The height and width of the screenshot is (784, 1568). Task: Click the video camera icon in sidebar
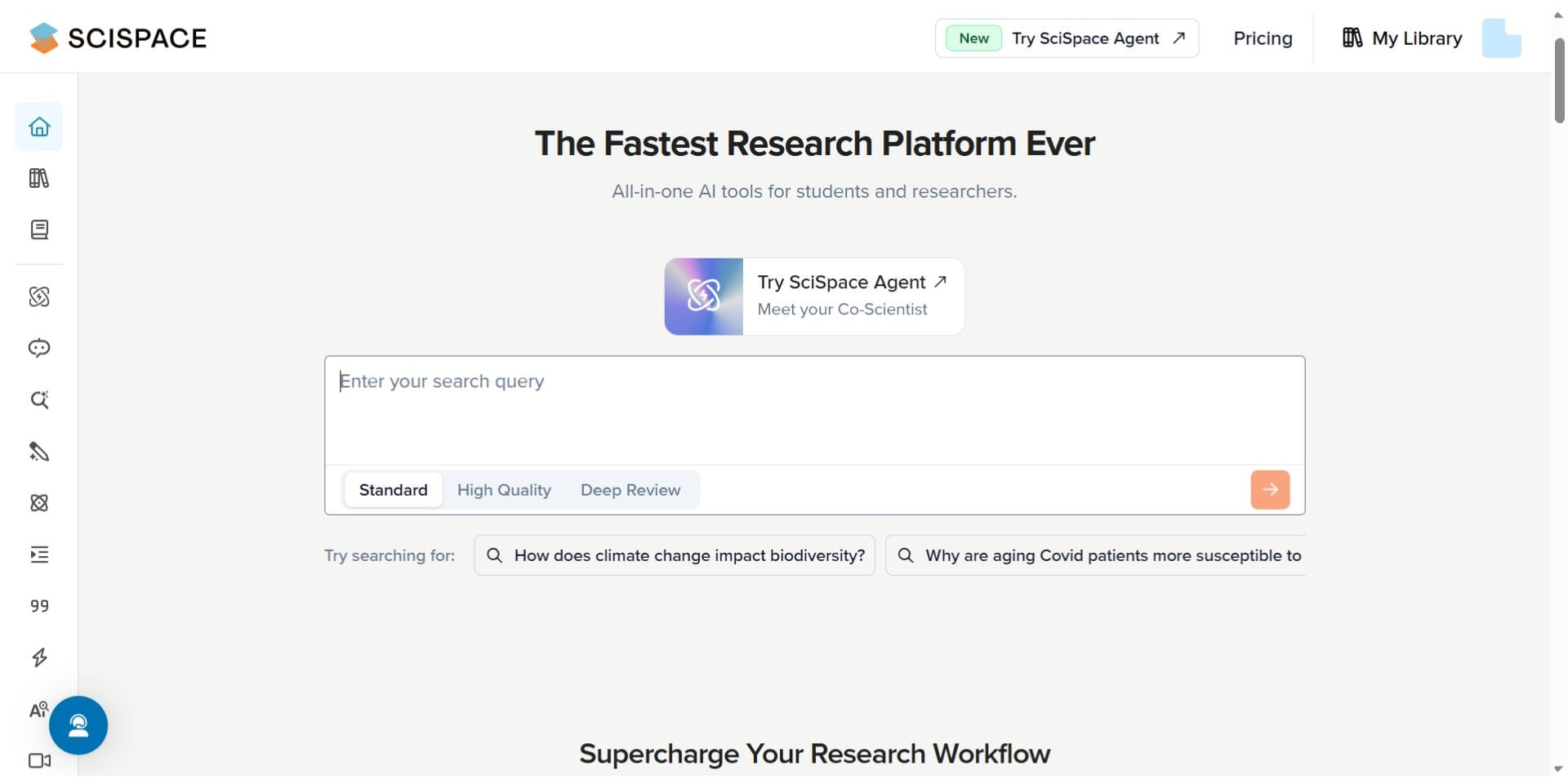coord(39,760)
